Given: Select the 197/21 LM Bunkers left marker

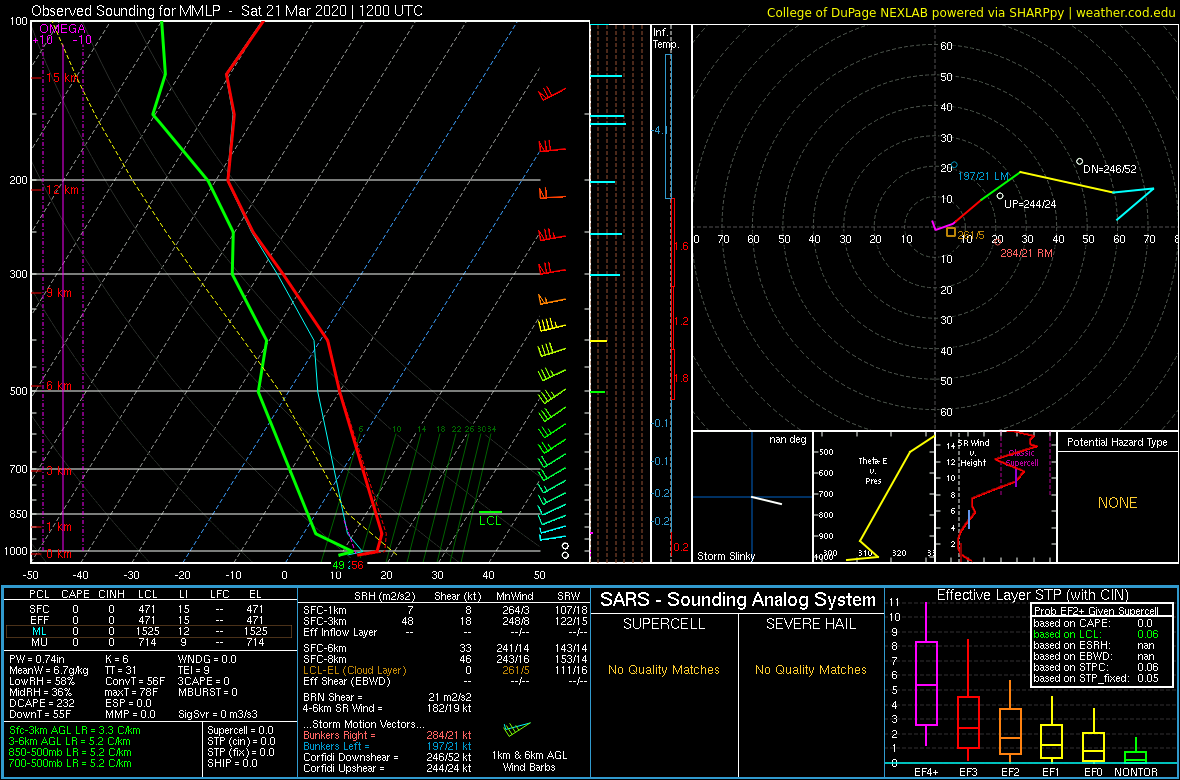Looking at the screenshot, I should tap(954, 165).
